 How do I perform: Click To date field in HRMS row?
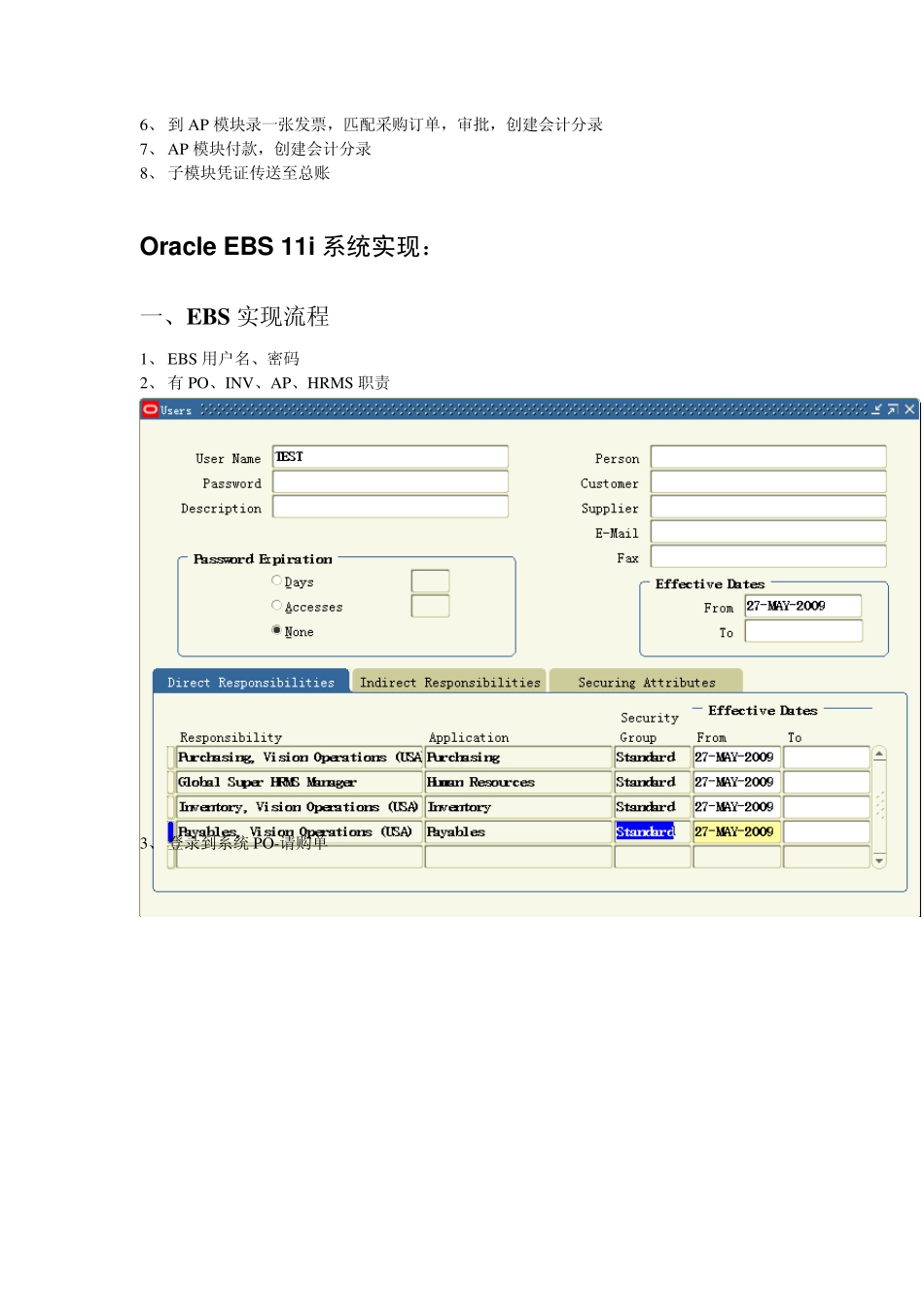pyautogui.click(x=827, y=782)
